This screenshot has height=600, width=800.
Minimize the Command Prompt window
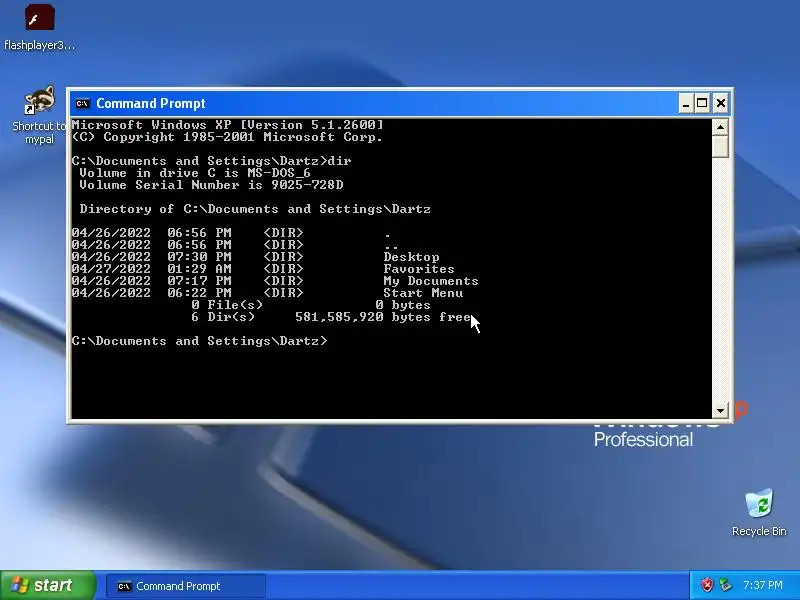coord(686,104)
